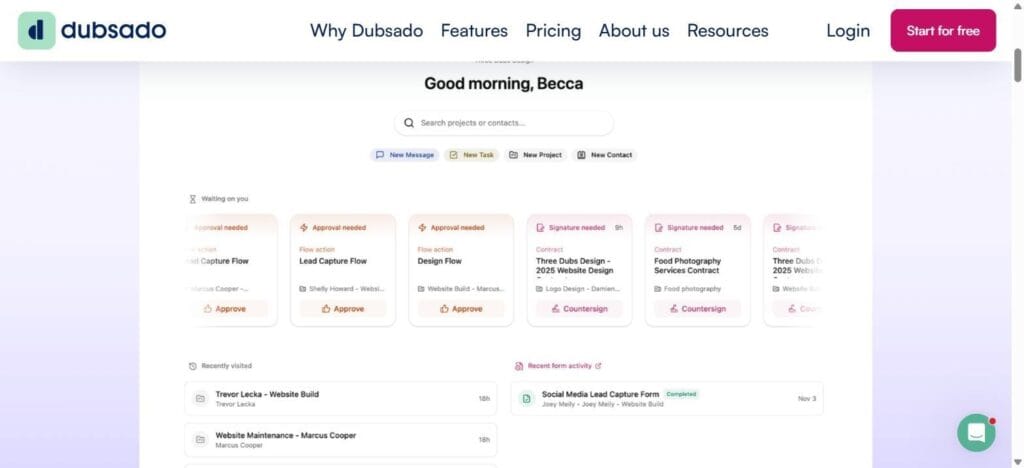The height and width of the screenshot is (468, 1024).
Task: Open Recent form activity external link icon
Action: tap(598, 366)
